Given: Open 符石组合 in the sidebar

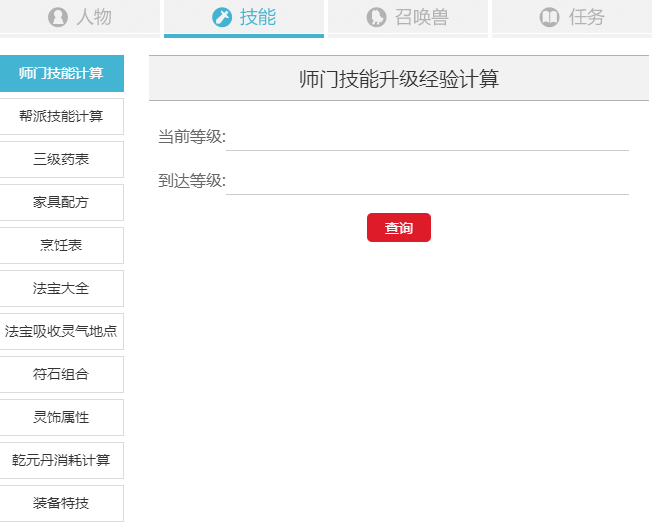Looking at the screenshot, I should tap(62, 374).
